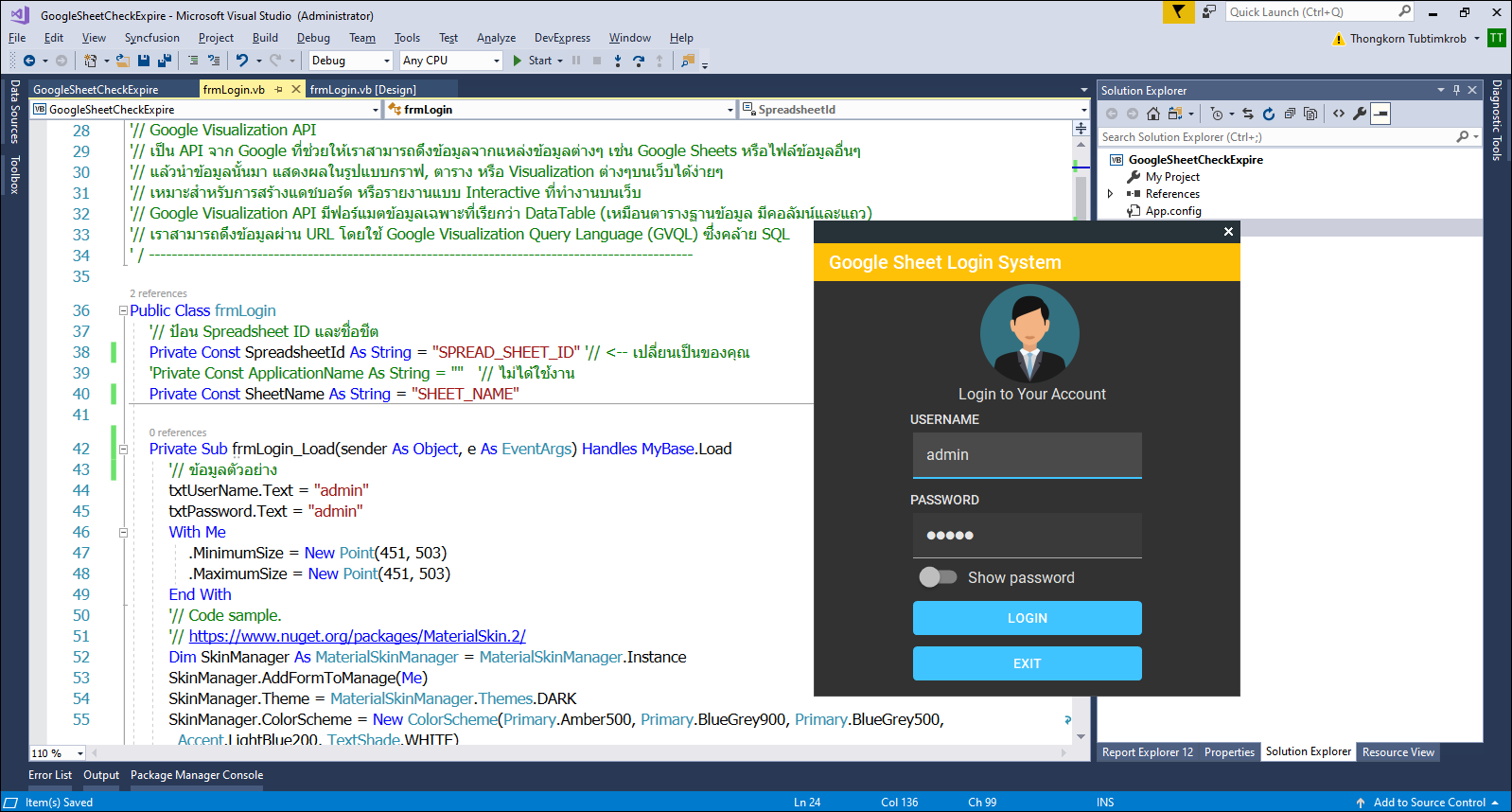Click the pin icon on frmLogin.vb tab
Viewport: 1512px width, 812px height.
pyautogui.click(x=278, y=89)
